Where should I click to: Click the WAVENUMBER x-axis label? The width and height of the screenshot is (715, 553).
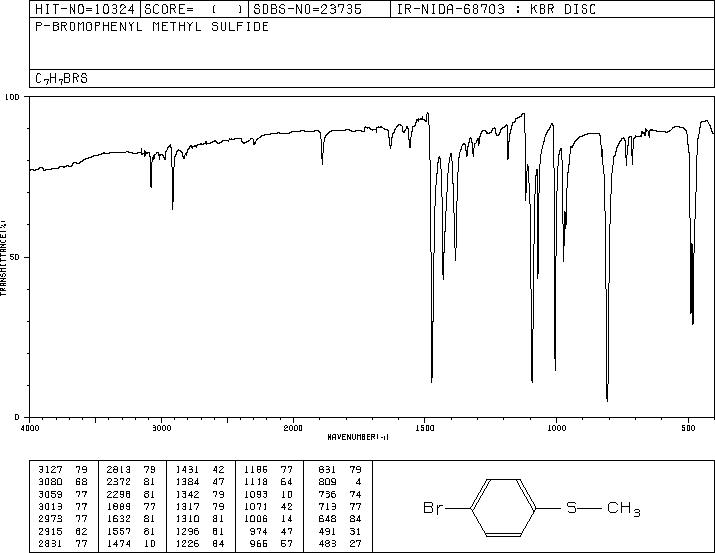coord(358,437)
